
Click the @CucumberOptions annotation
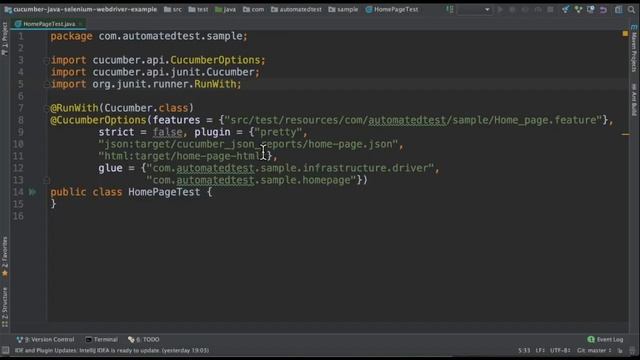point(98,120)
